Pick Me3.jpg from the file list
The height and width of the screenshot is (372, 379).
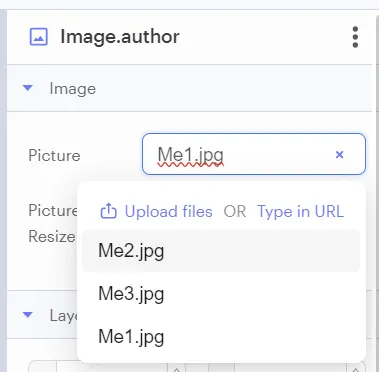tap(221, 294)
